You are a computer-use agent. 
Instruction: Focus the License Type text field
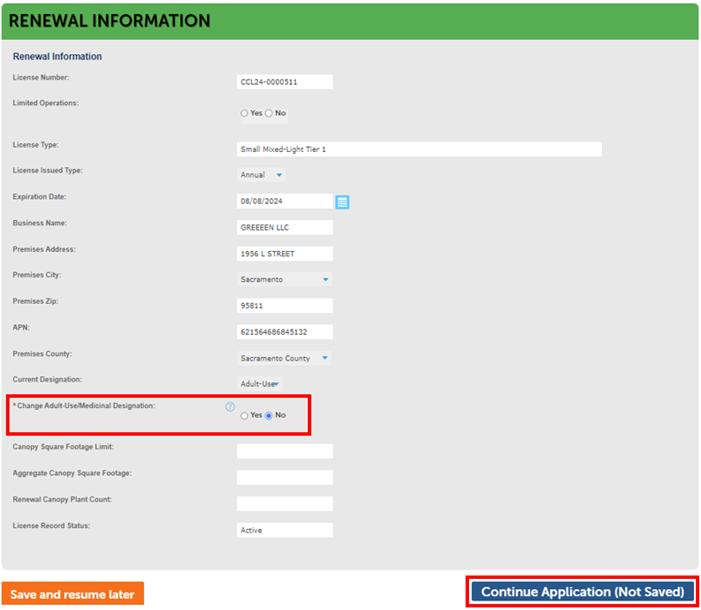[x=419, y=149]
